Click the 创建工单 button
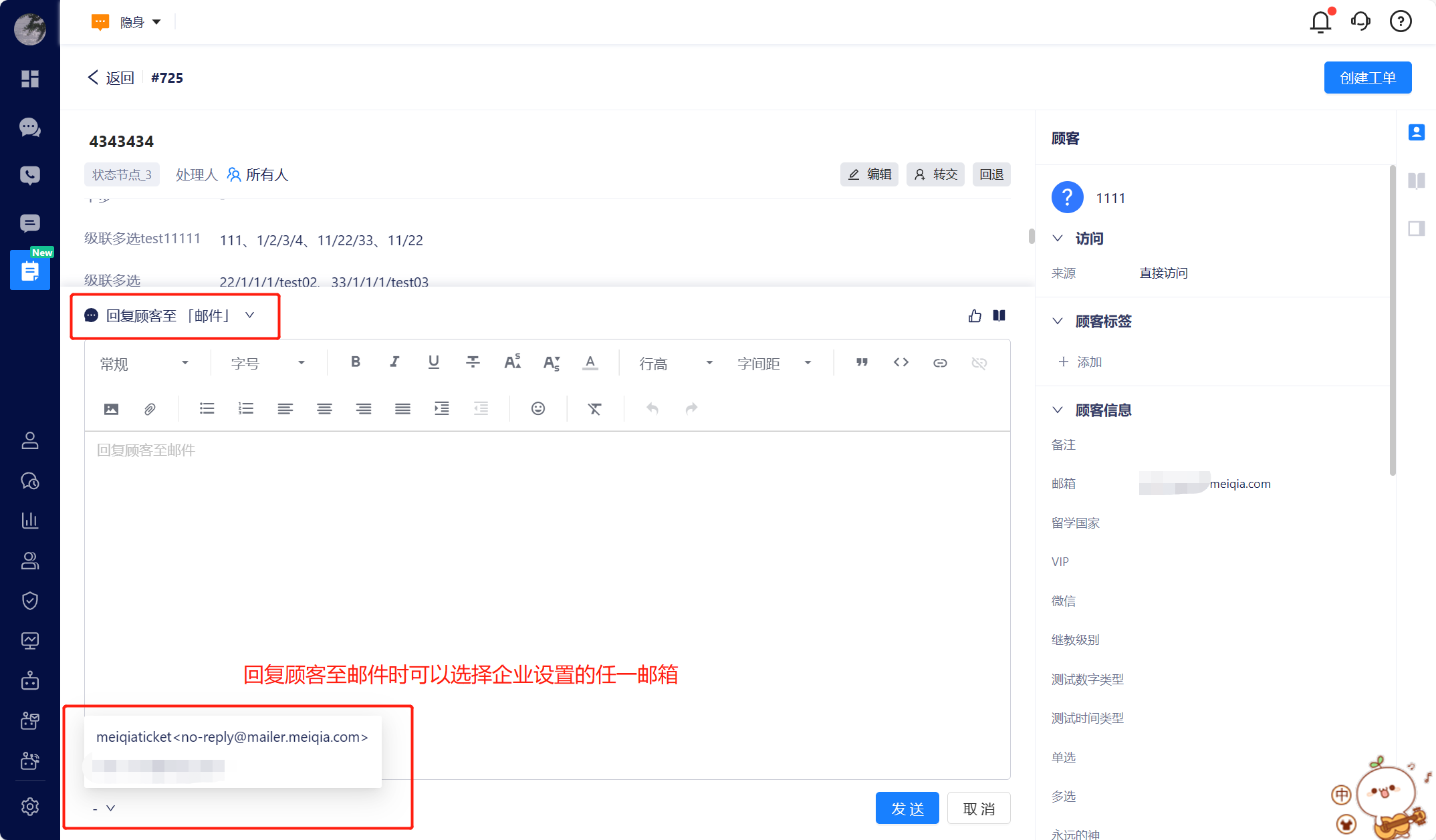Image resolution: width=1436 pixels, height=840 pixels. (1368, 78)
